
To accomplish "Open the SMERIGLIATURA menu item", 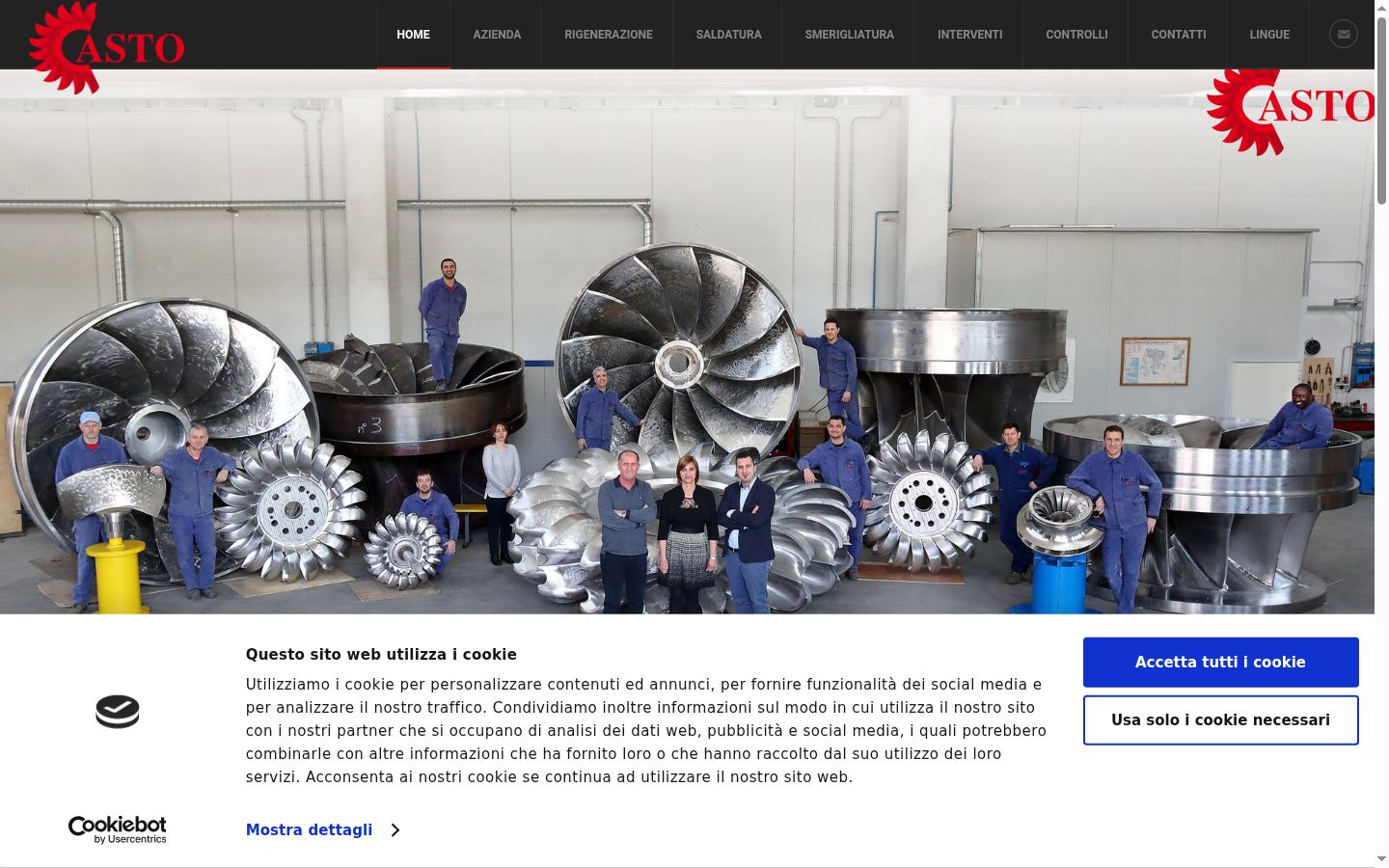I will click(x=849, y=35).
